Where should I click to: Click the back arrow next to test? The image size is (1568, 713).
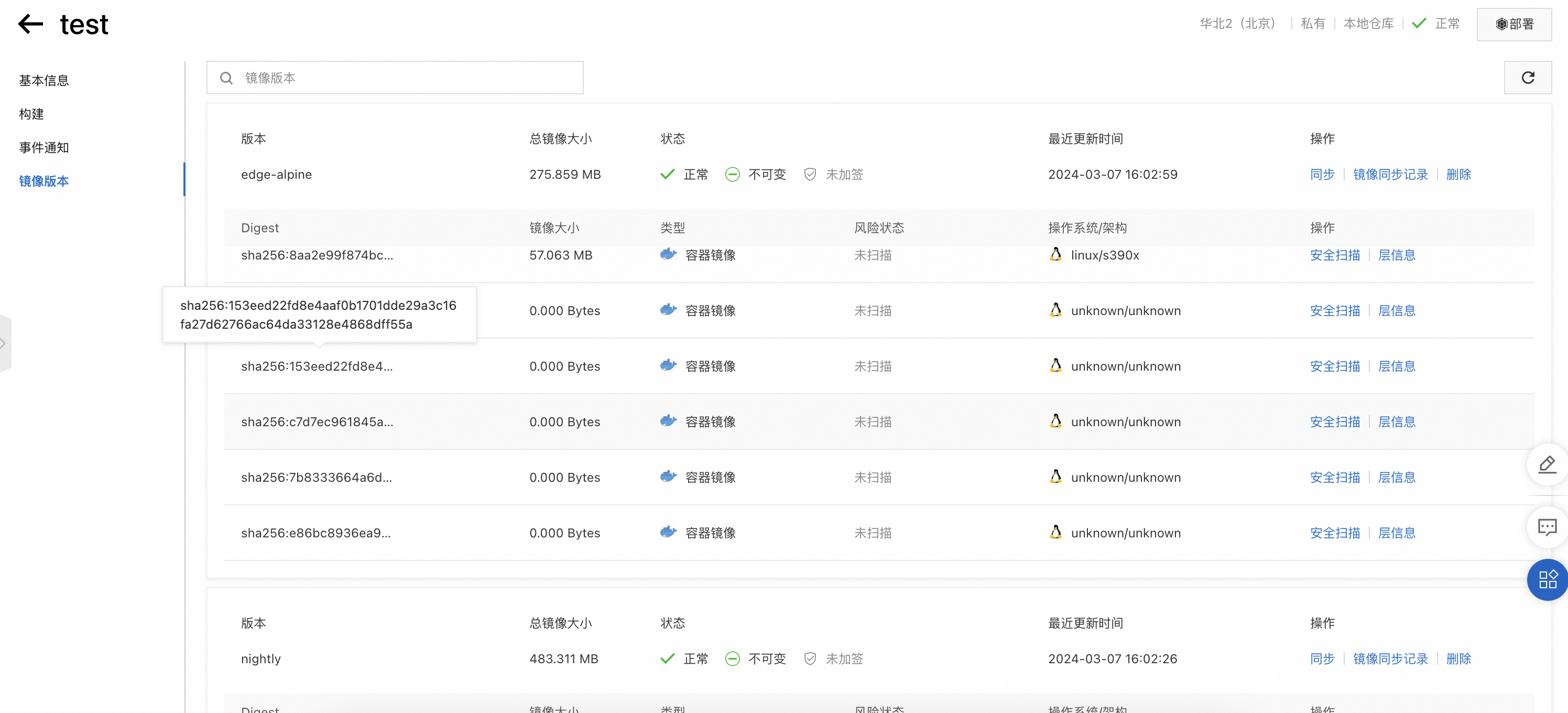(x=30, y=24)
